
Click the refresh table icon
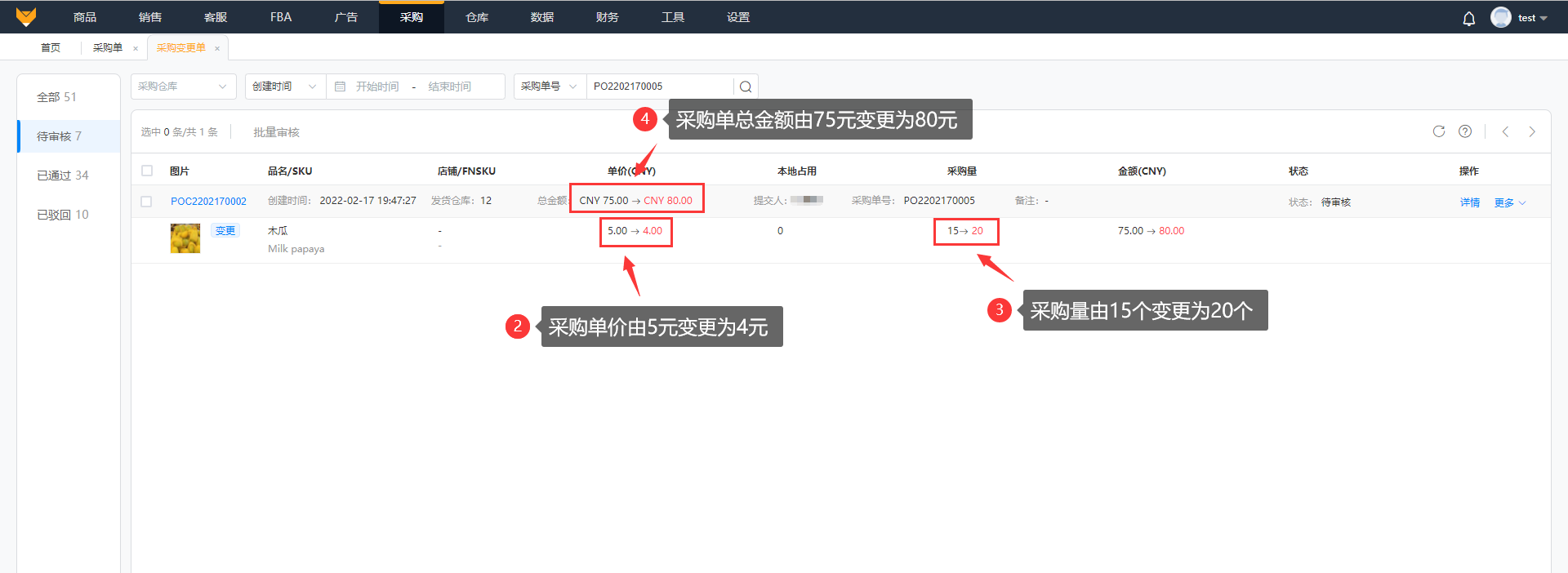1439,131
